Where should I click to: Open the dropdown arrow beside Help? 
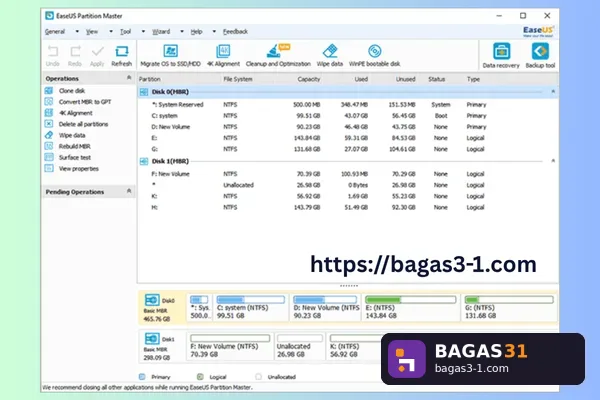click(x=214, y=31)
